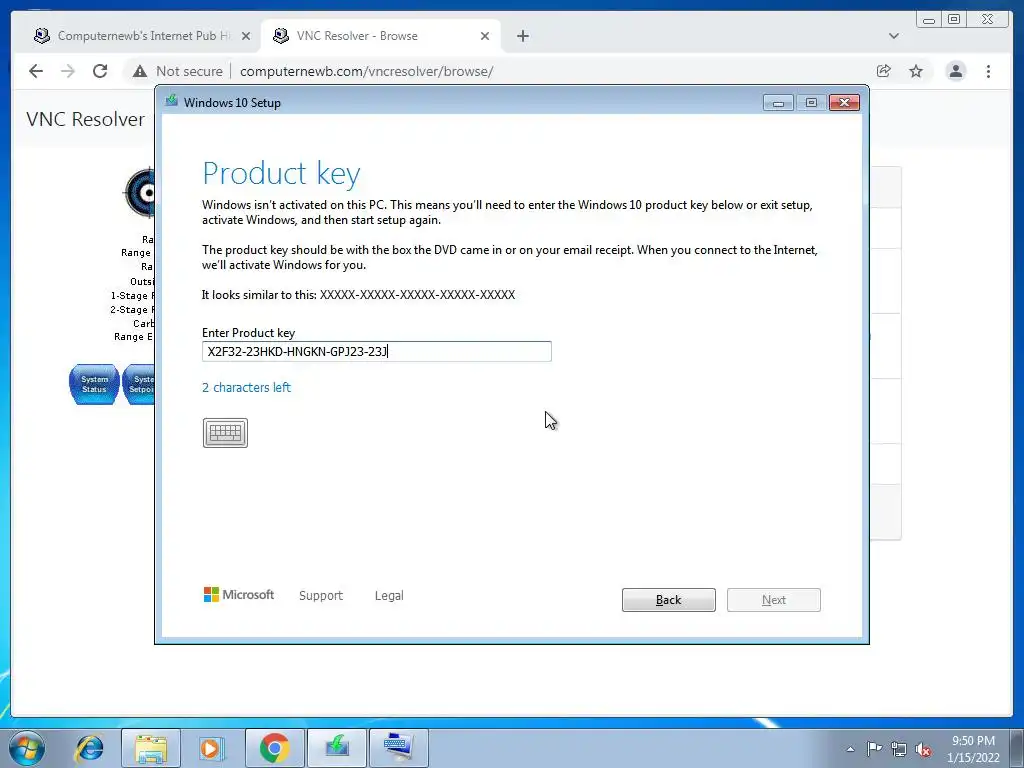This screenshot has width=1024, height=768.
Task: Go Back in Windows 10 Setup
Action: (x=669, y=600)
